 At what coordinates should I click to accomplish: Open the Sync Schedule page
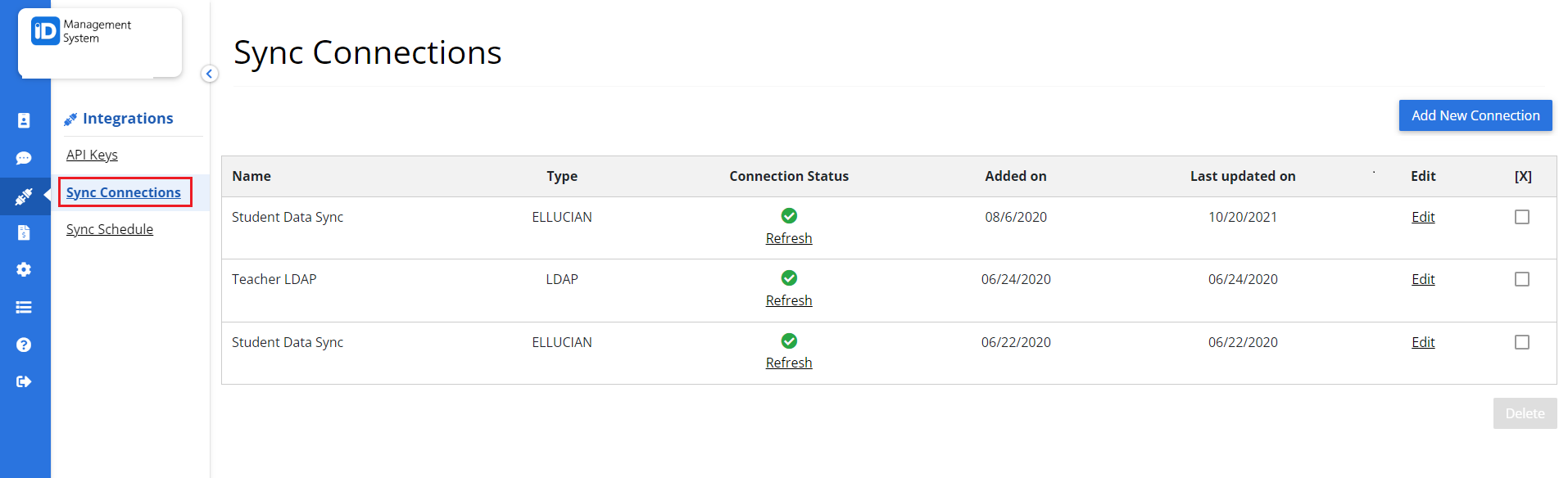[x=109, y=229]
